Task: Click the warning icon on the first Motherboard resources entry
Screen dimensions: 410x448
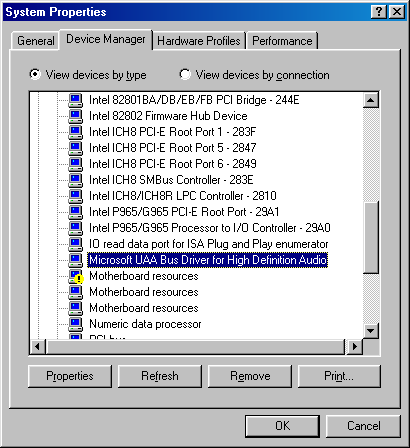Action: click(x=79, y=279)
